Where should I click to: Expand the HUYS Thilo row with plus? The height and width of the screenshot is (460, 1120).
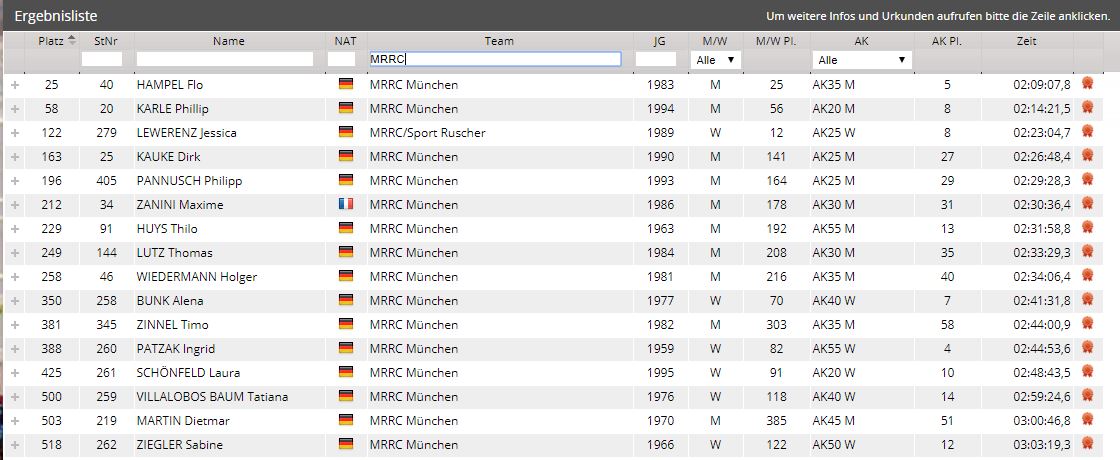15,229
